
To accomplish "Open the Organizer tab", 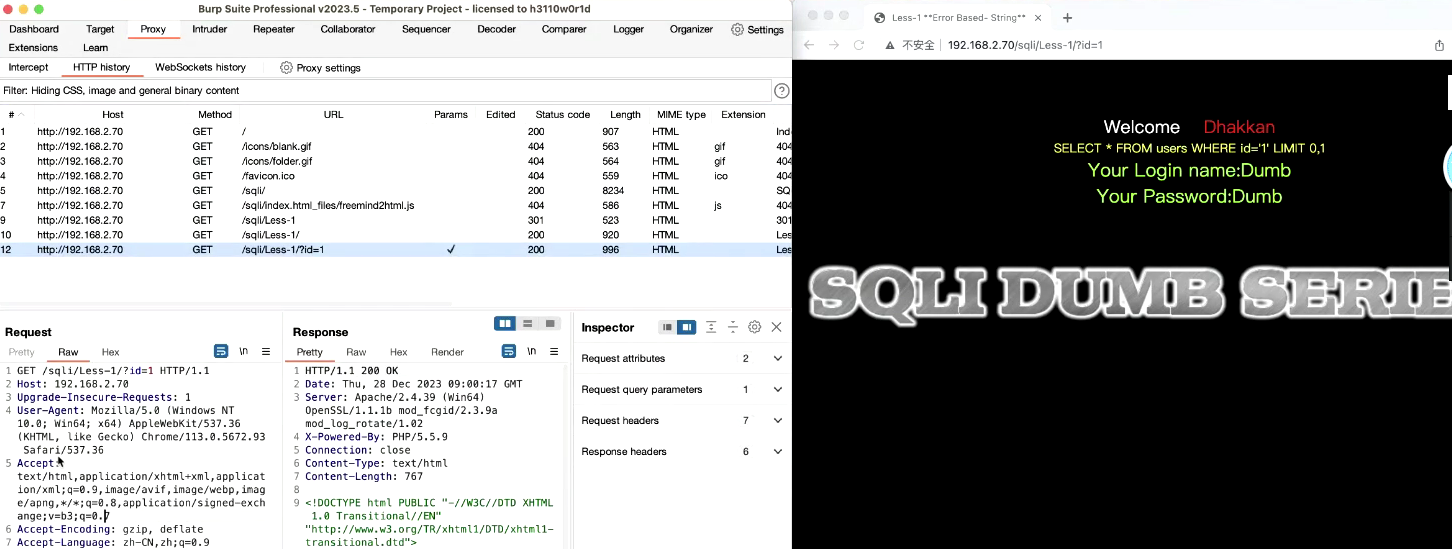I will pyautogui.click(x=691, y=29).
